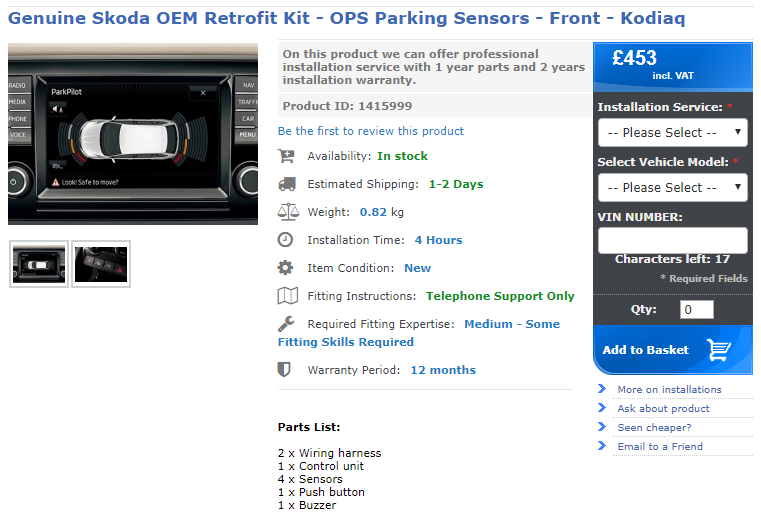Click the wrench fitting expertise icon

coord(286,324)
